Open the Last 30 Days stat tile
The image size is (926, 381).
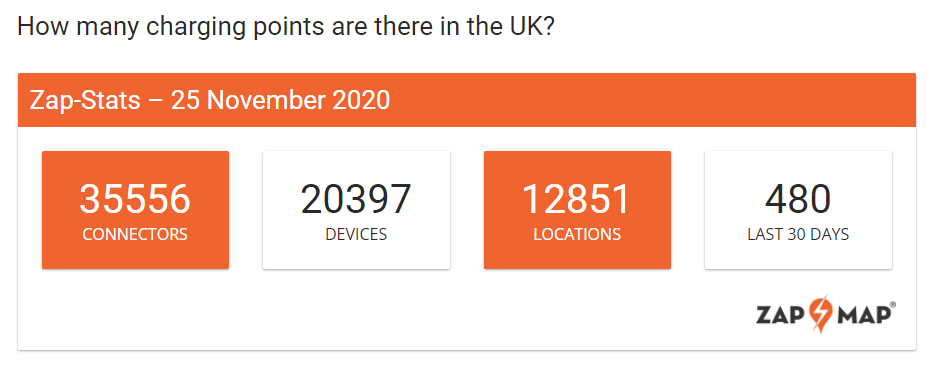(798, 210)
